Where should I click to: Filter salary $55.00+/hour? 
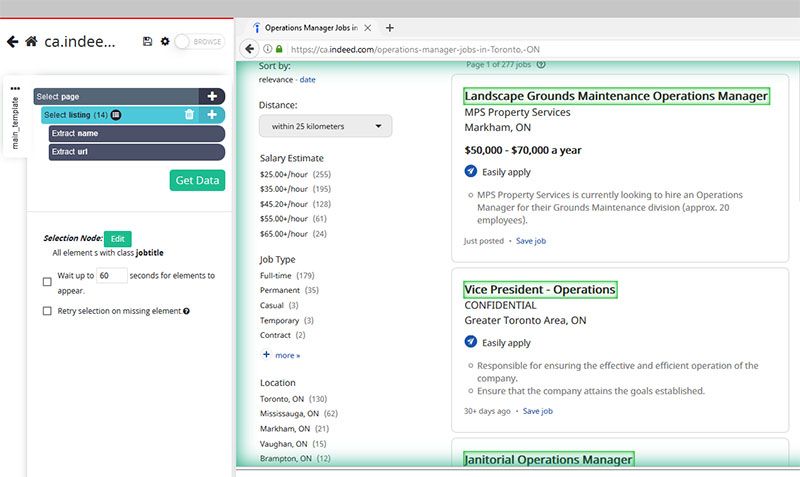pyautogui.click(x=284, y=219)
